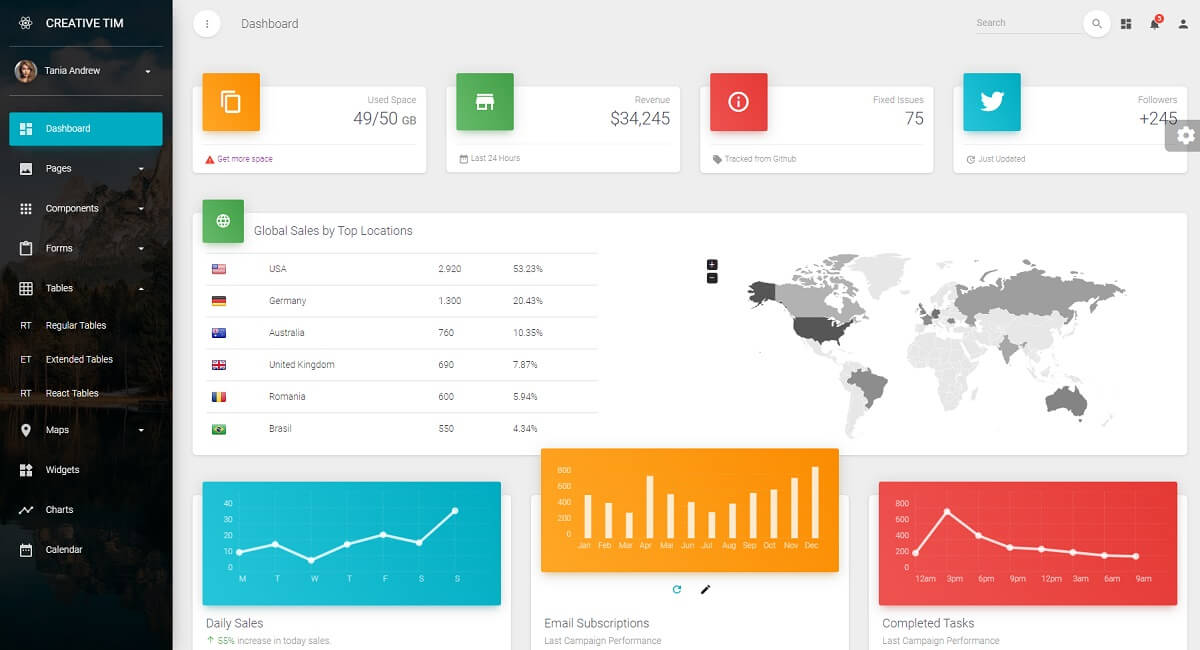Image resolution: width=1200 pixels, height=650 pixels.
Task: Refresh the Email Subscriptions chart
Action: 676,590
